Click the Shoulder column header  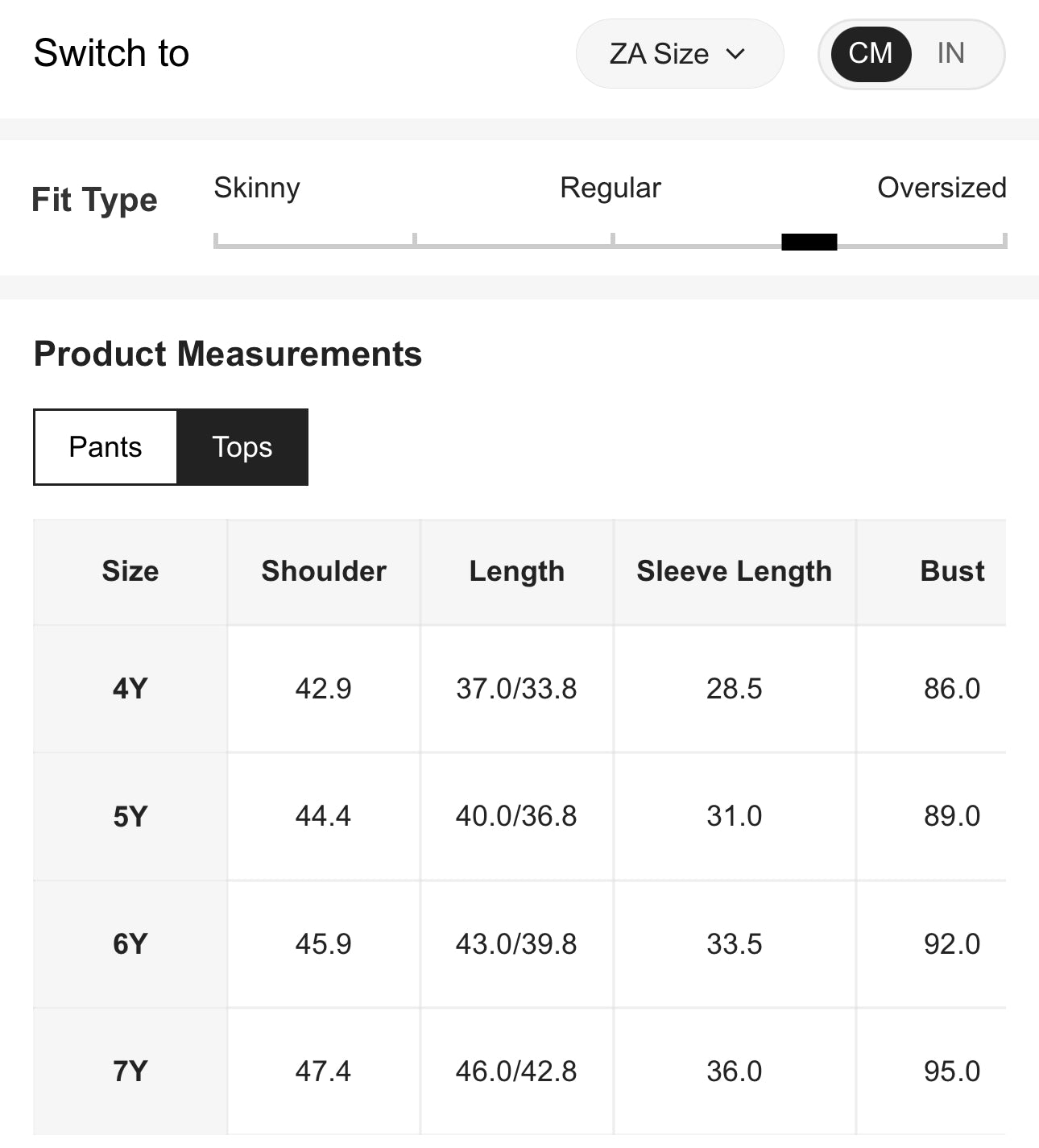324,571
